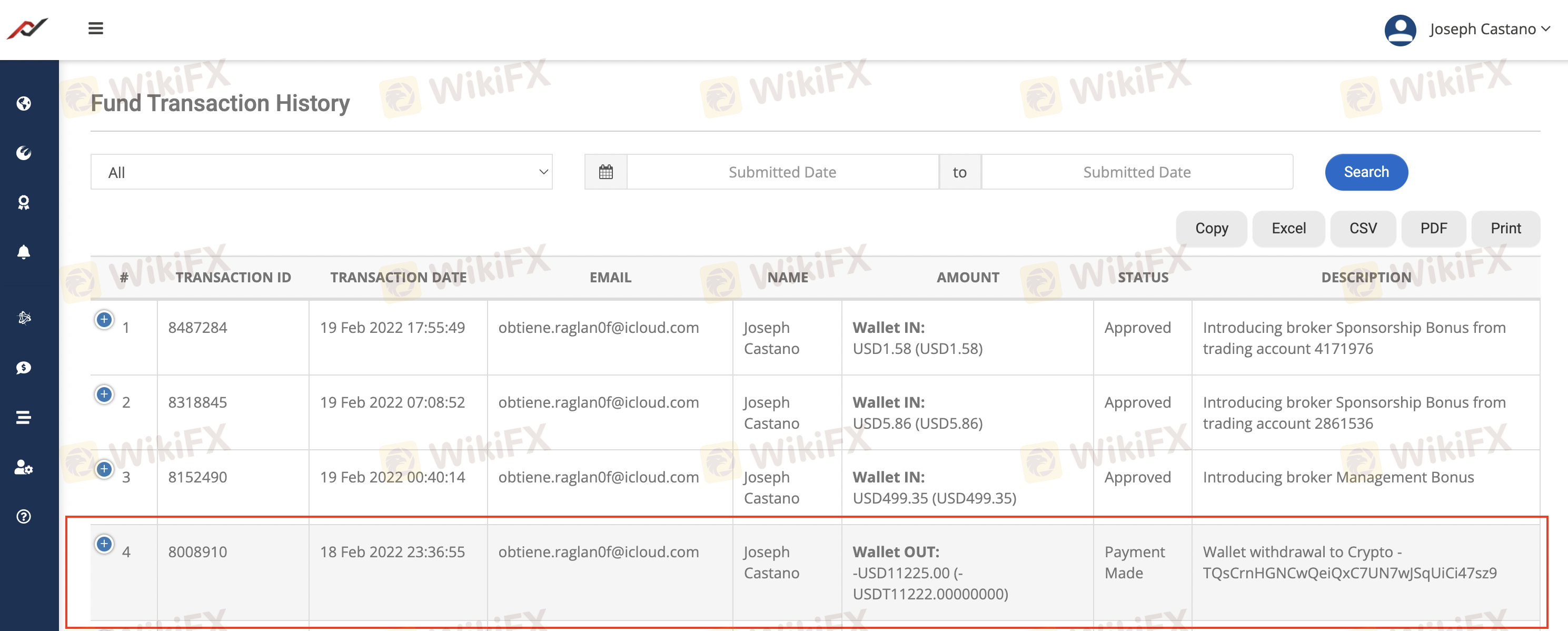Expand row 2 transaction 8318845 details
Screen dimensions: 1568x631
pos(104,394)
